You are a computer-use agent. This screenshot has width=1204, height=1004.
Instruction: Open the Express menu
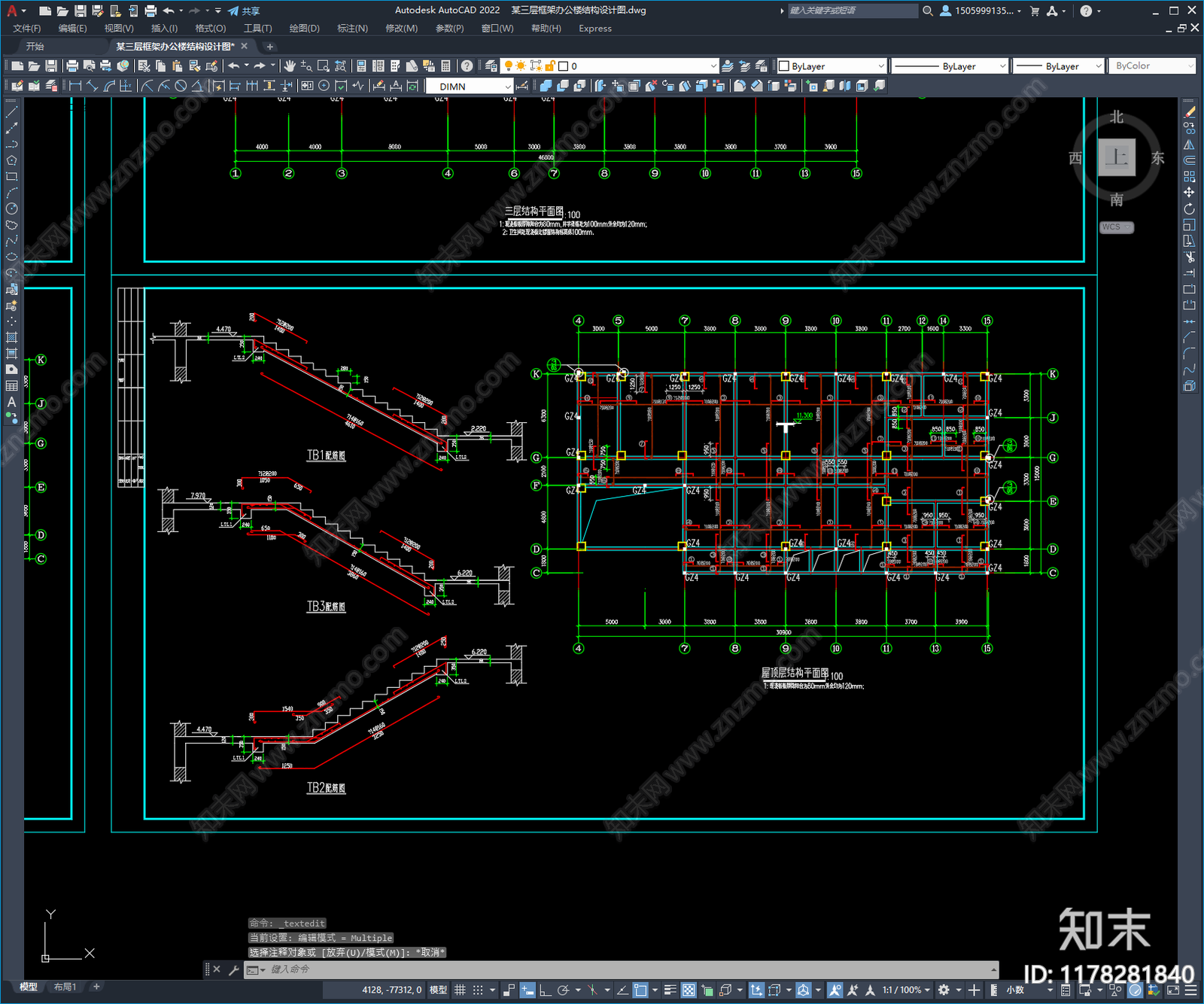(595, 29)
